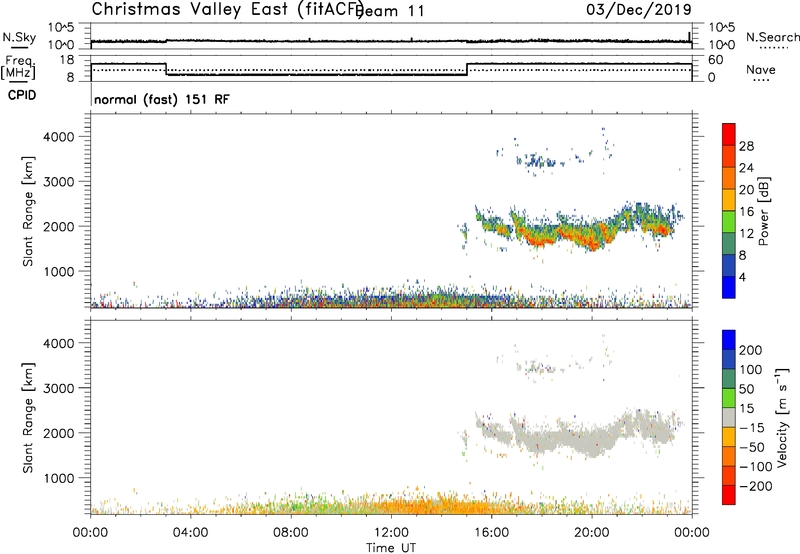Click the '04:00' time tick label
This screenshot has width=800, height=554.
[x=191, y=533]
